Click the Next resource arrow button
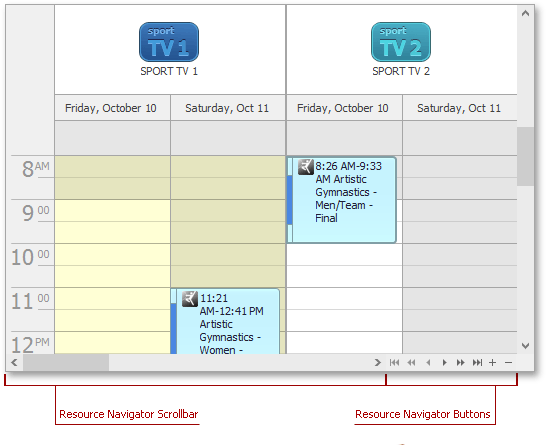Viewport: 546px width, 445px height. 444,362
